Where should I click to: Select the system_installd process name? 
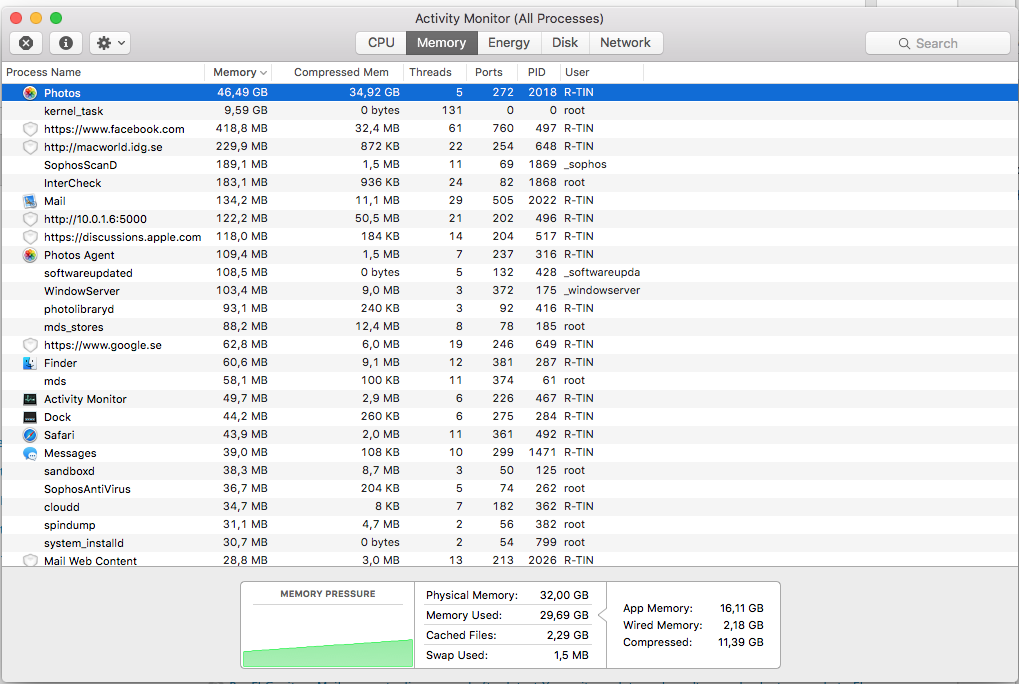click(x=84, y=543)
